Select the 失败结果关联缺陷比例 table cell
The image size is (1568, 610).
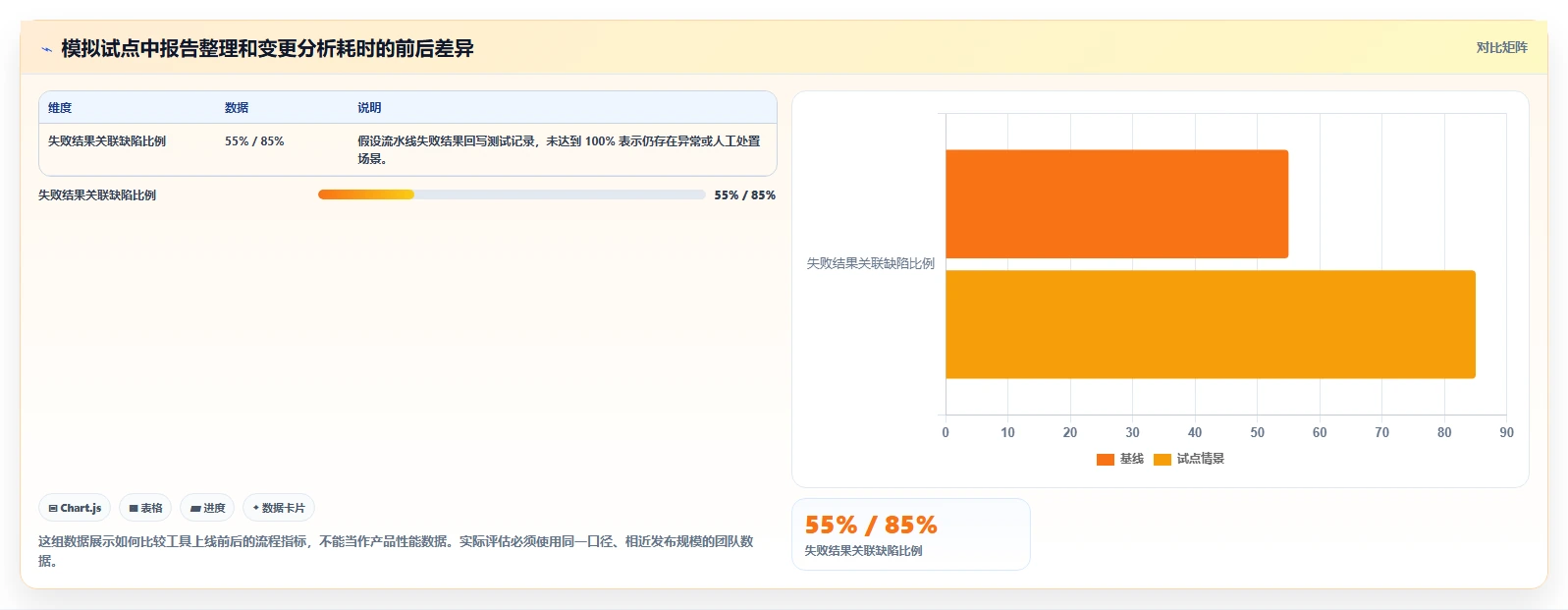(107, 141)
